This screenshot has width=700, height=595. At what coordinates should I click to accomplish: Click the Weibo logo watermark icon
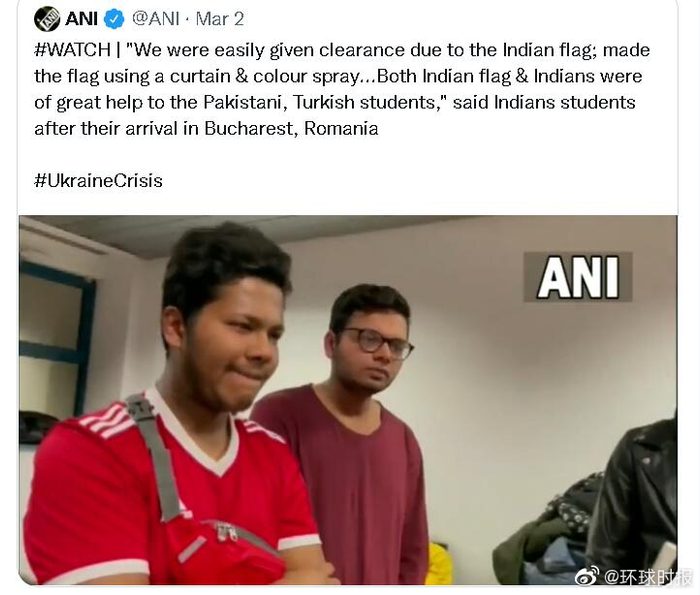coord(588,576)
